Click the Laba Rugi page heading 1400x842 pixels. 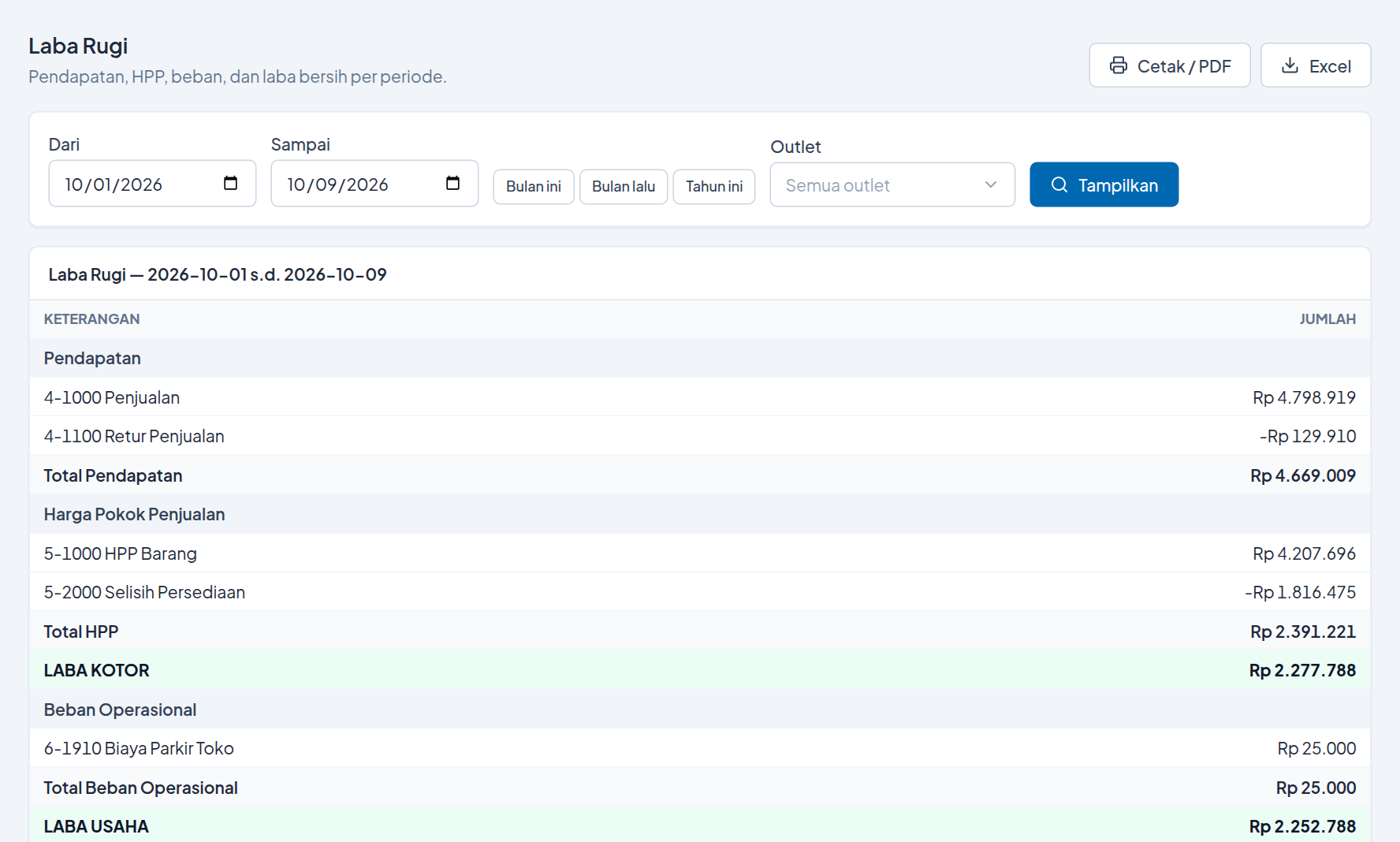(78, 46)
